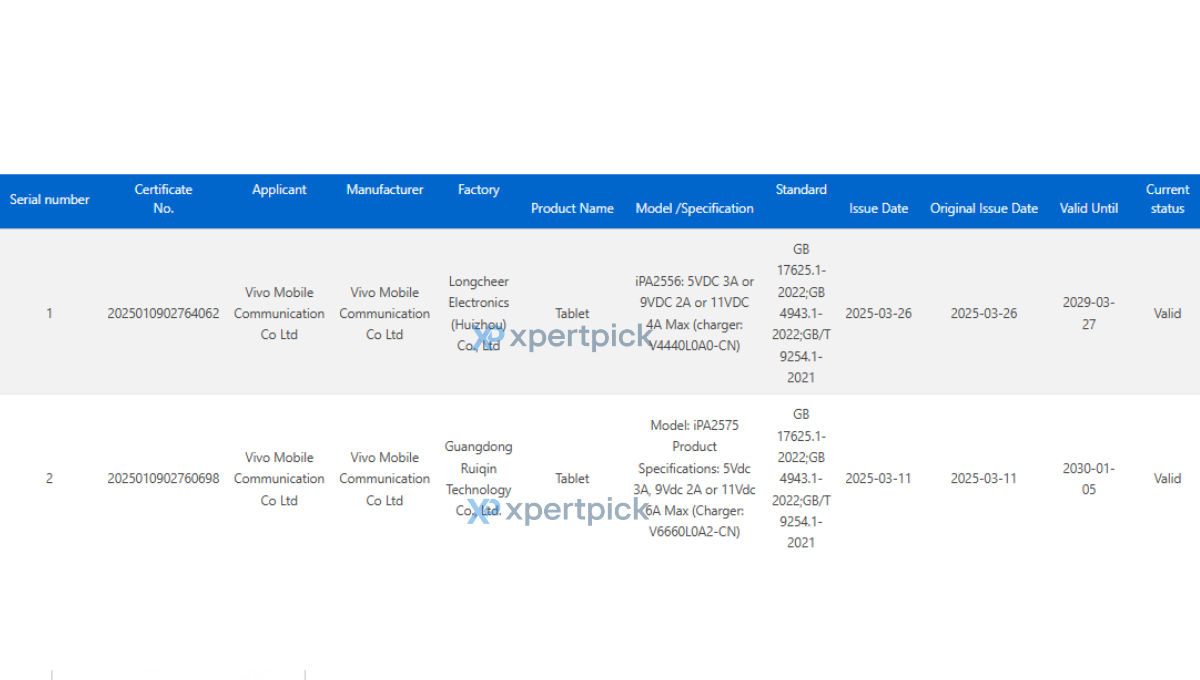The width and height of the screenshot is (1200, 680).
Task: Select the standards cell in row 1
Action: 801,313
